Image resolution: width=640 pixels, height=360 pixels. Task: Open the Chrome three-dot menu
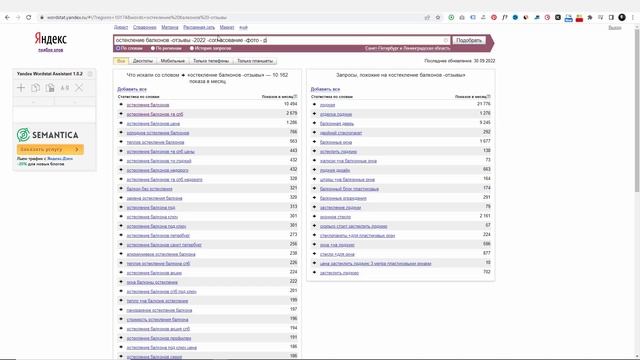pyautogui.click(x=633, y=18)
